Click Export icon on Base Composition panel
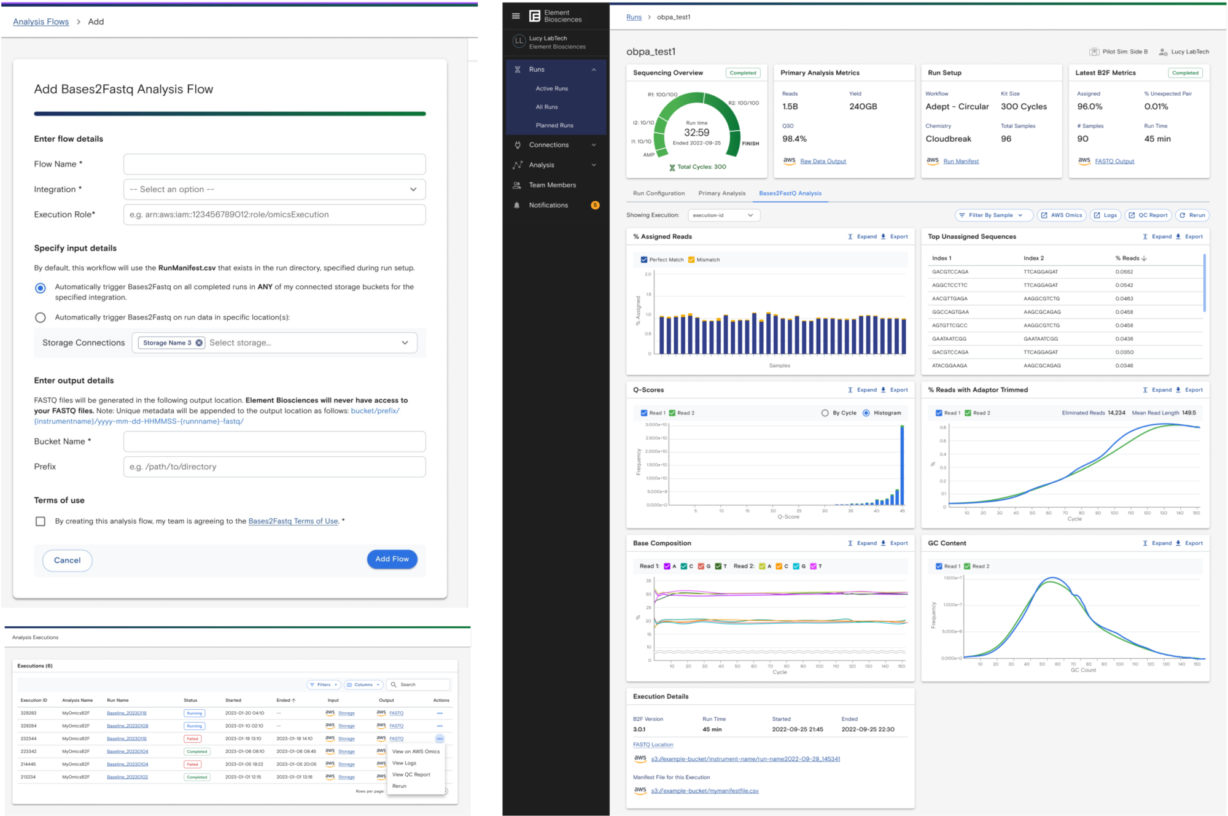Viewport: 1228px width, 816px height. (883, 543)
